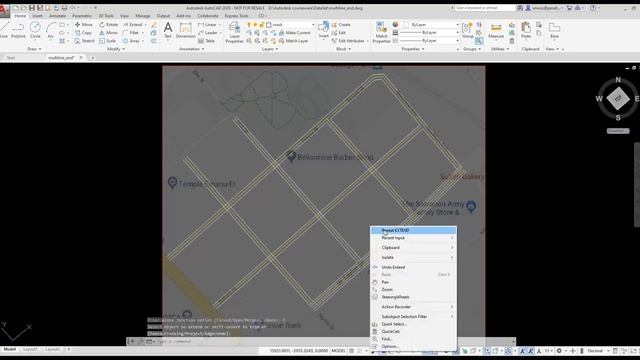Image resolution: width=640 pixels, height=360 pixels.
Task: Select the Text annotation tool
Action: (168, 31)
